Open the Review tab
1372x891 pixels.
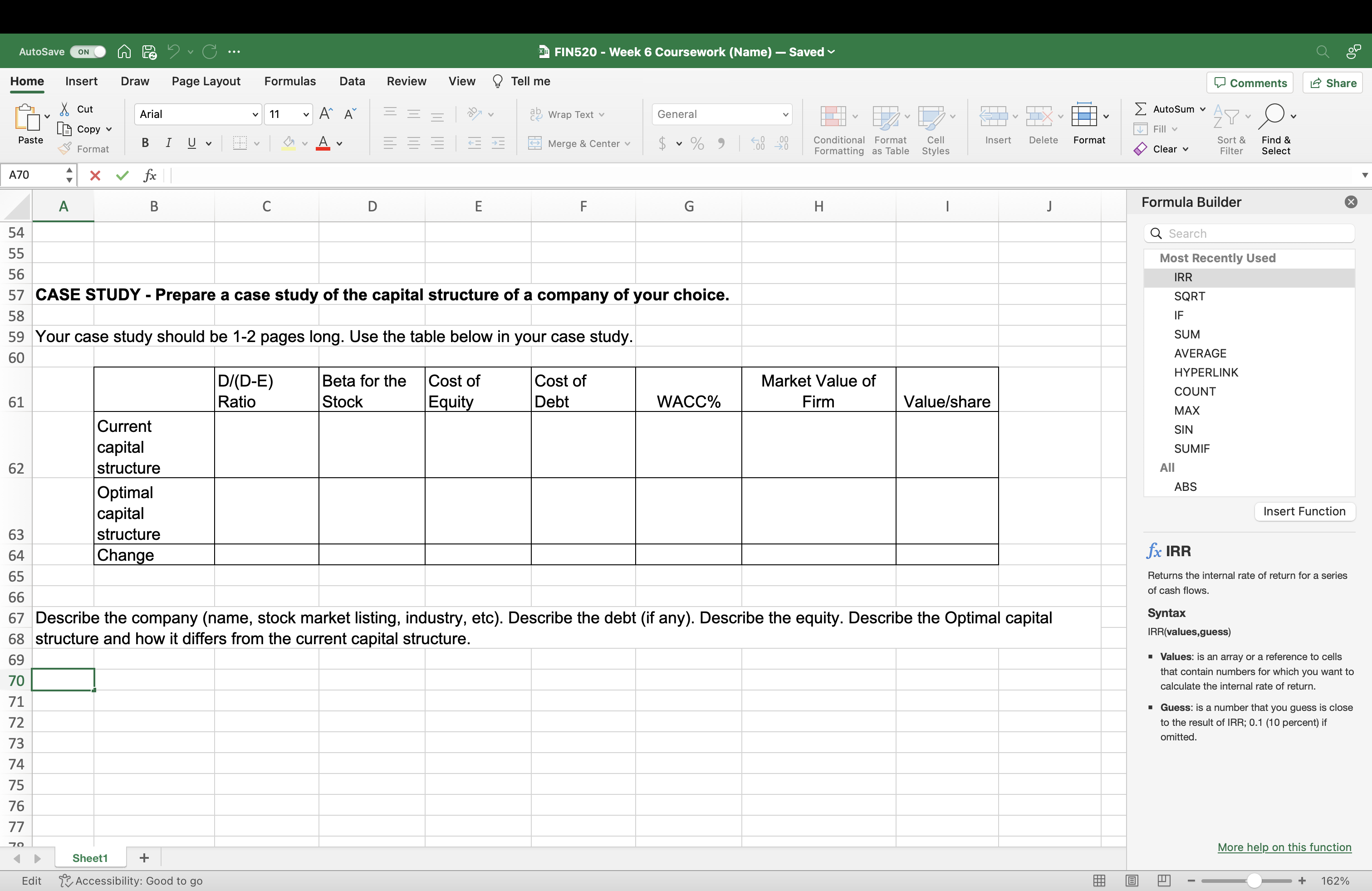click(407, 81)
